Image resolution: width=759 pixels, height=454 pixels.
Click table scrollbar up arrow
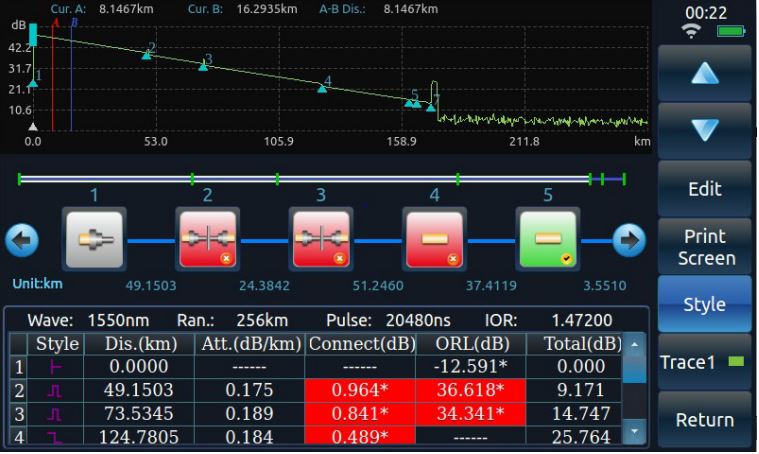click(634, 344)
